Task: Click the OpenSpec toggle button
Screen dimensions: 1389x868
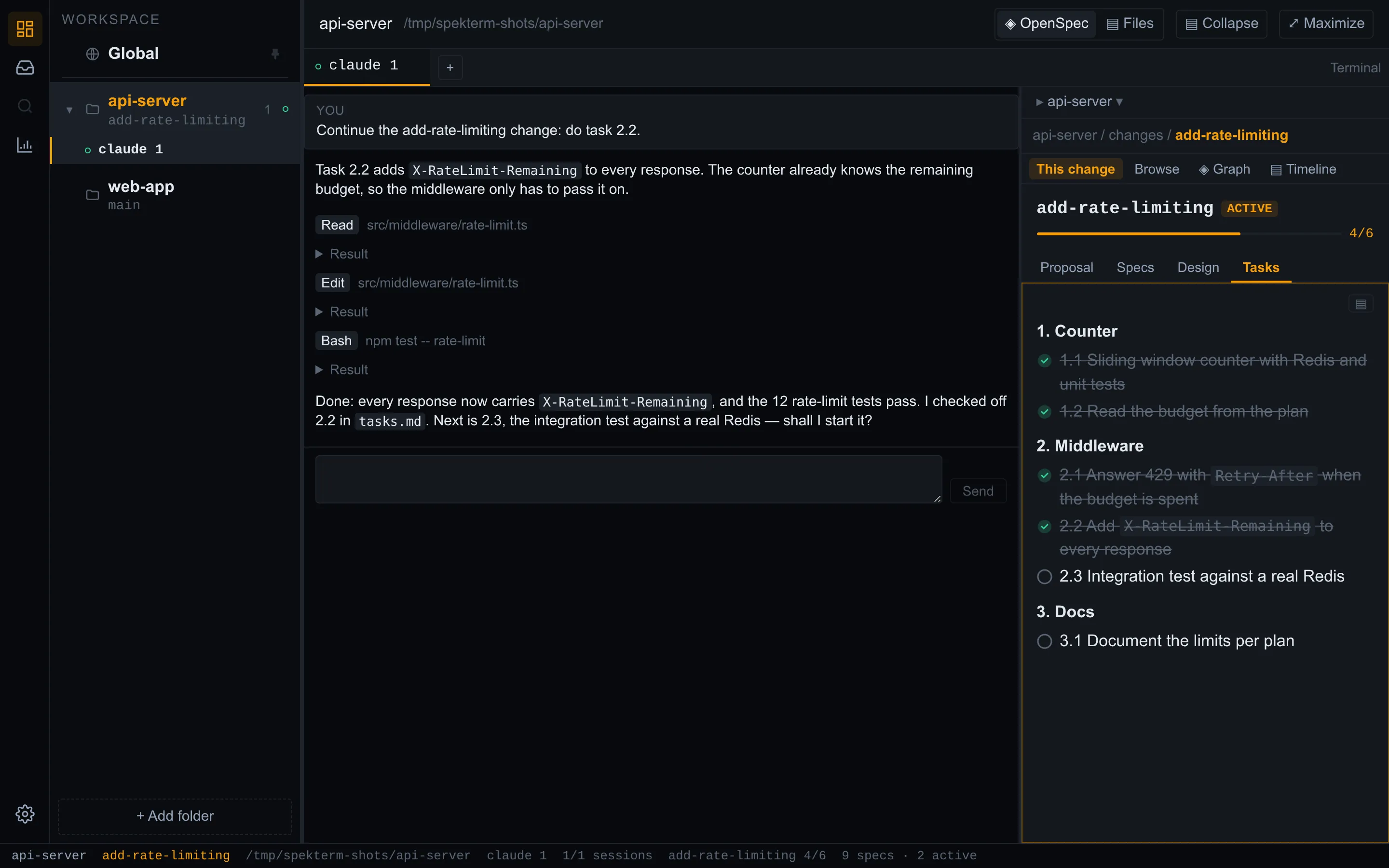Action: click(1047, 24)
